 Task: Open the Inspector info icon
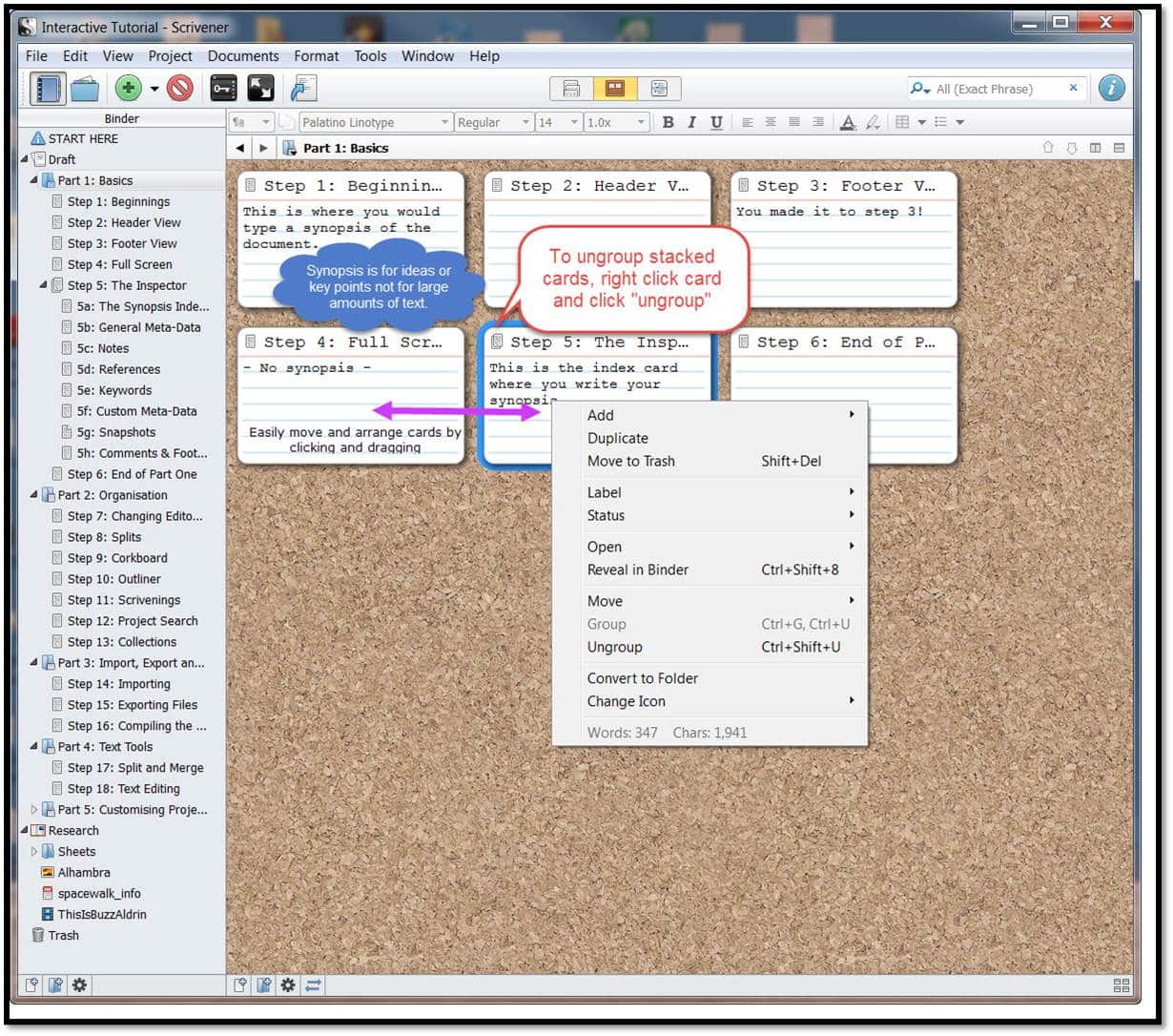click(x=1111, y=89)
